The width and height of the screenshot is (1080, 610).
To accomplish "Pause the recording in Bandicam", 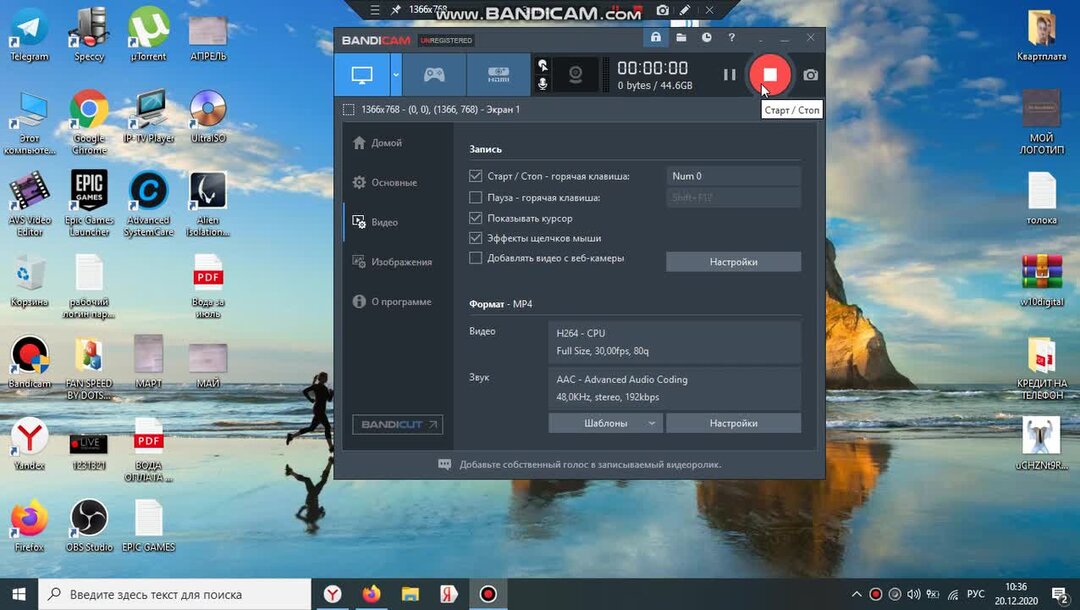I will tap(729, 74).
